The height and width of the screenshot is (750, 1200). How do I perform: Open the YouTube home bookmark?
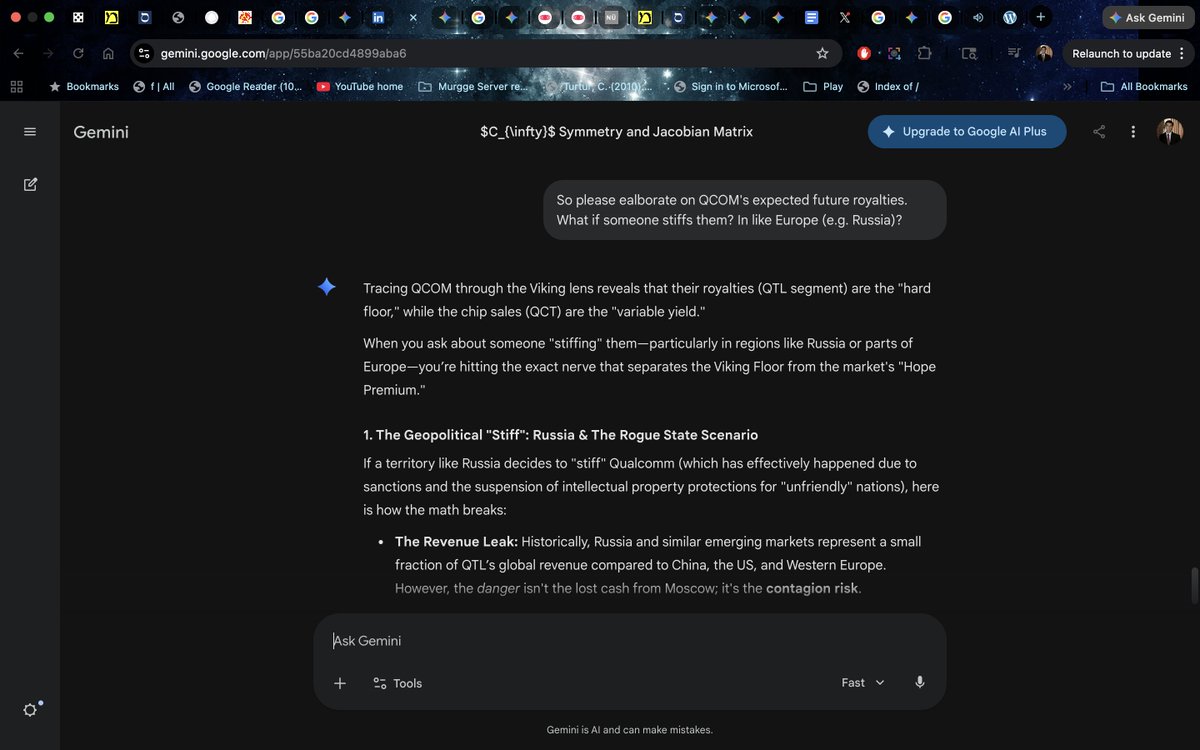click(x=360, y=87)
